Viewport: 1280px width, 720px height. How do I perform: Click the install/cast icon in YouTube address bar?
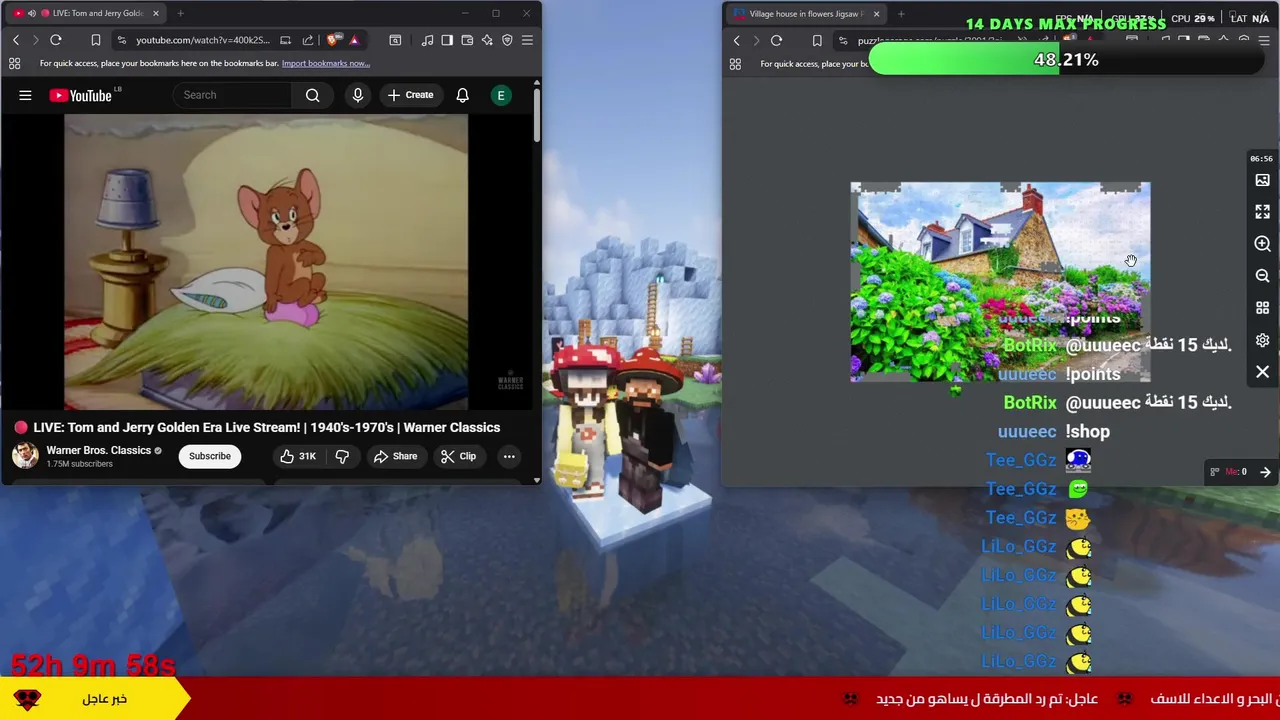tap(285, 40)
